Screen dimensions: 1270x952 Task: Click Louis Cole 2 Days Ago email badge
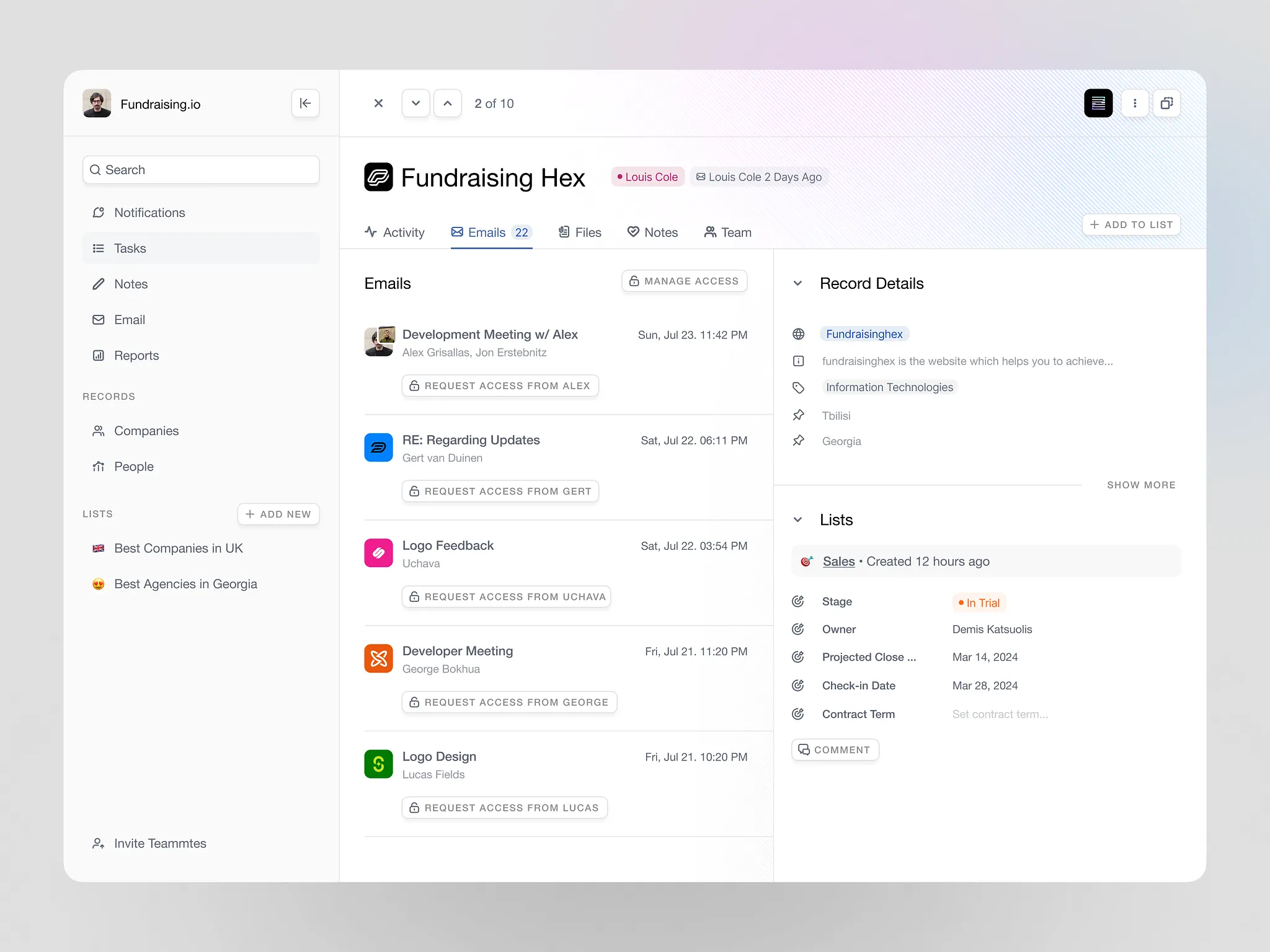coord(759,177)
